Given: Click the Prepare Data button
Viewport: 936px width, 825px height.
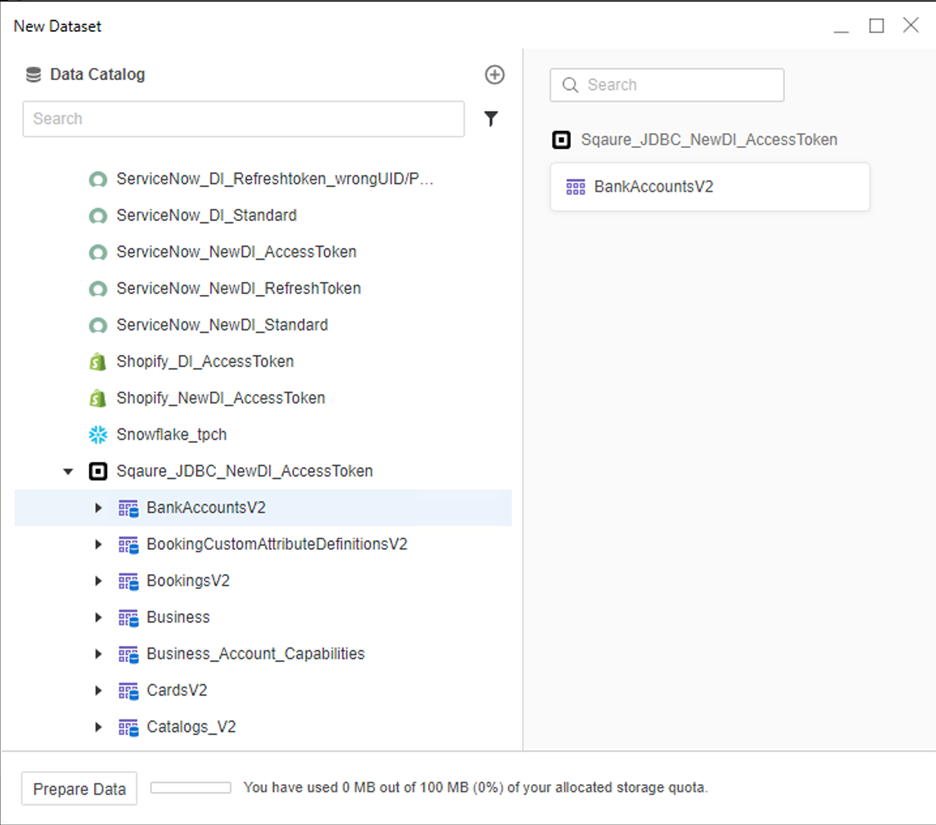Looking at the screenshot, I should pyautogui.click(x=79, y=789).
